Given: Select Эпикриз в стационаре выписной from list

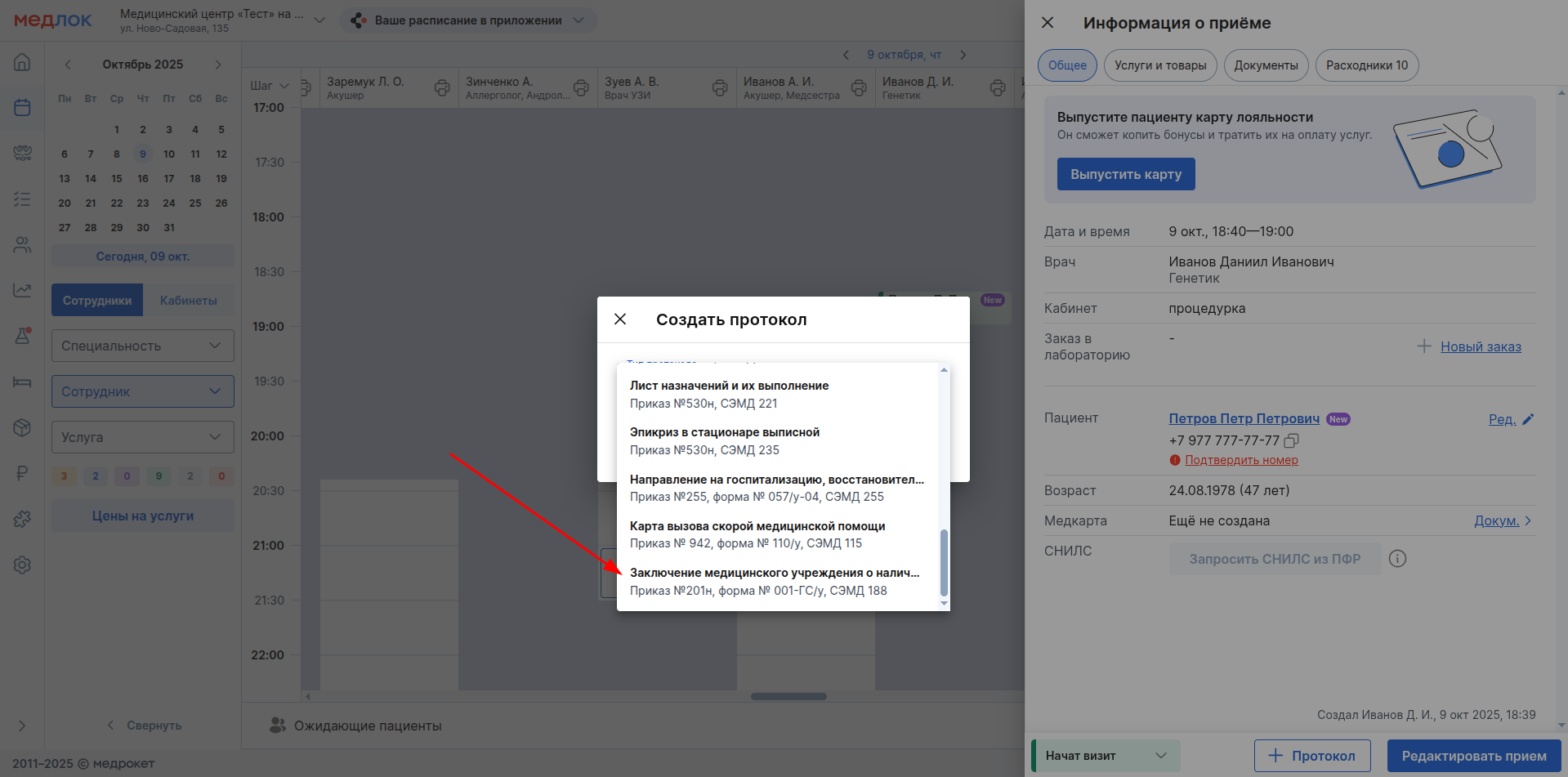Looking at the screenshot, I should [x=724, y=440].
